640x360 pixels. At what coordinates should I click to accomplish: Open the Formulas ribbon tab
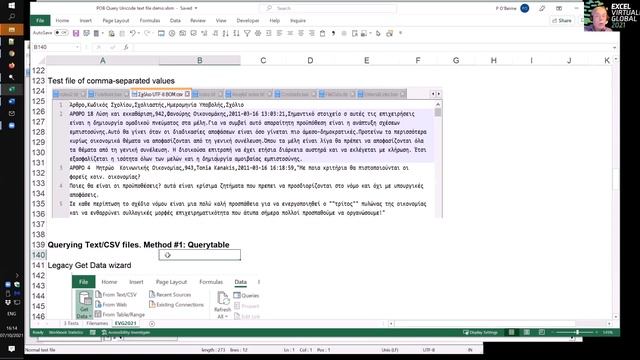[x=150, y=20]
